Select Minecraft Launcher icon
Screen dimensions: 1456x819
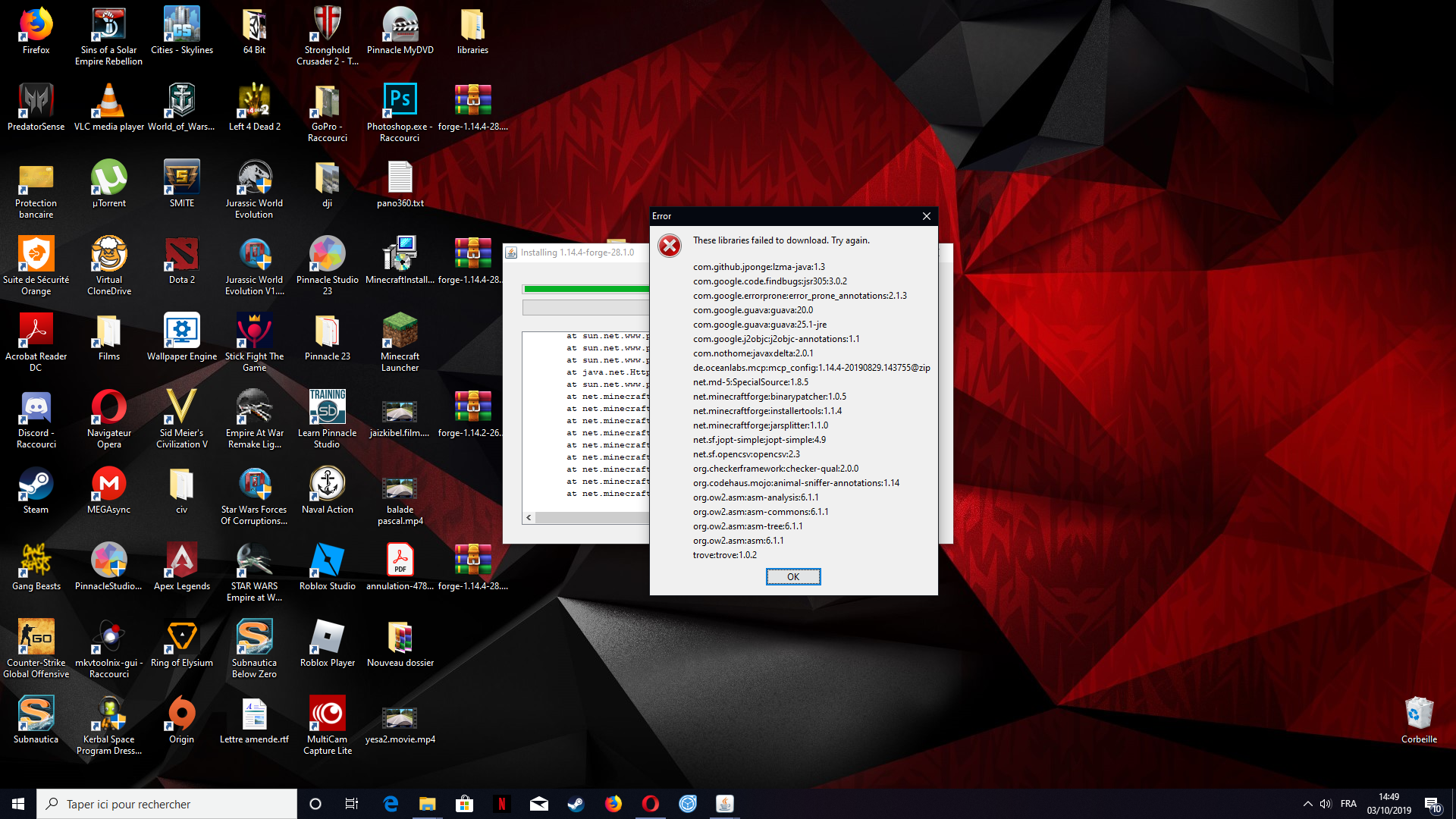pos(400,343)
